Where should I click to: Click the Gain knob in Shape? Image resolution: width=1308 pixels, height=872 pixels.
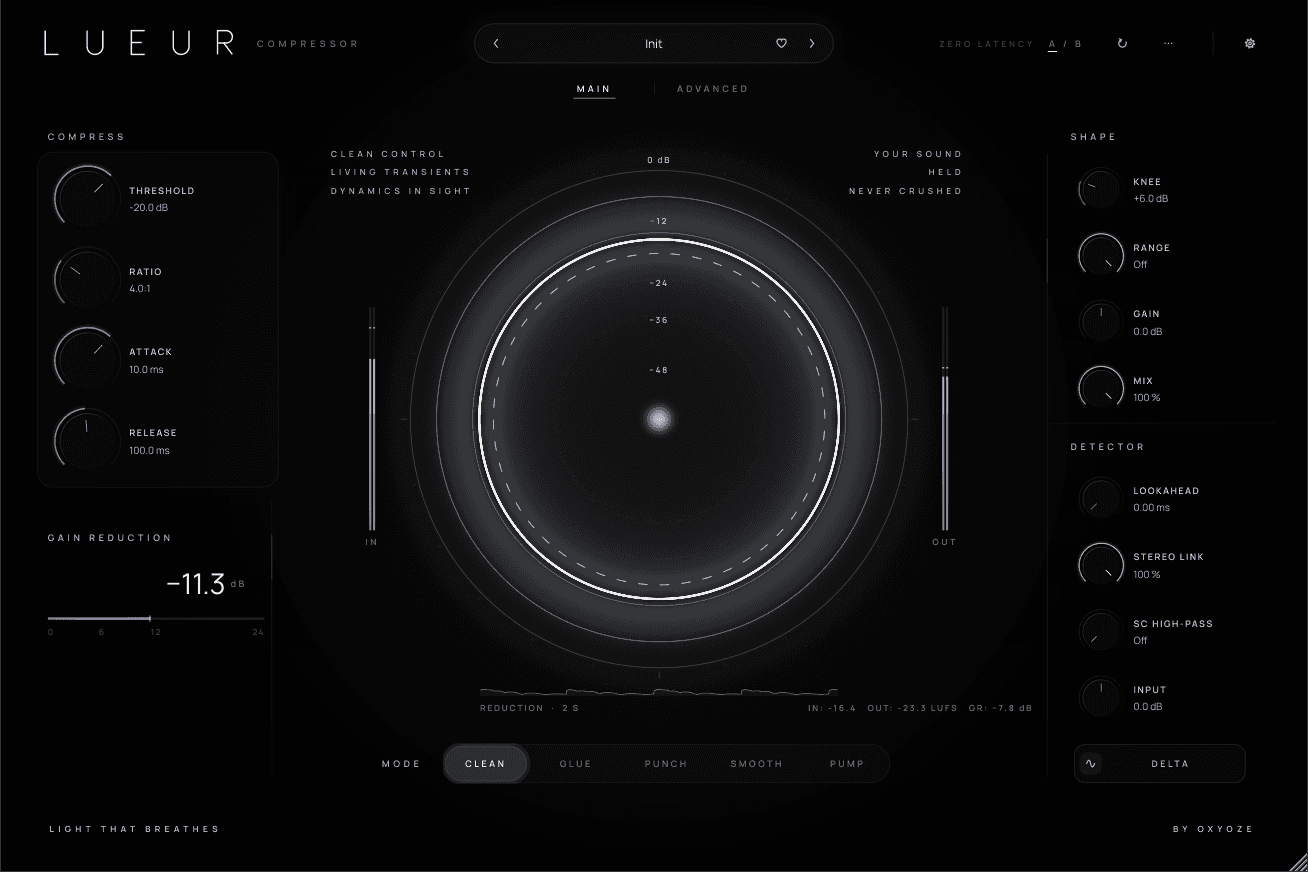(x=1100, y=322)
